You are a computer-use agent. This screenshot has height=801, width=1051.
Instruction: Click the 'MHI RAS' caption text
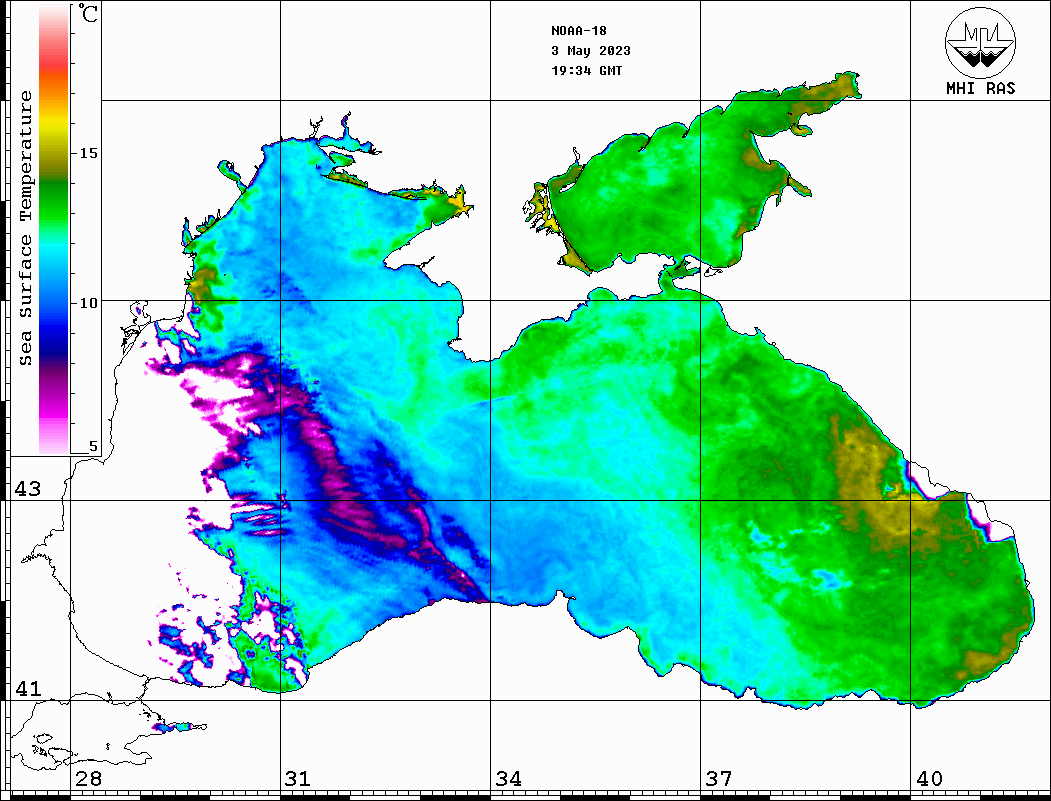(x=981, y=88)
